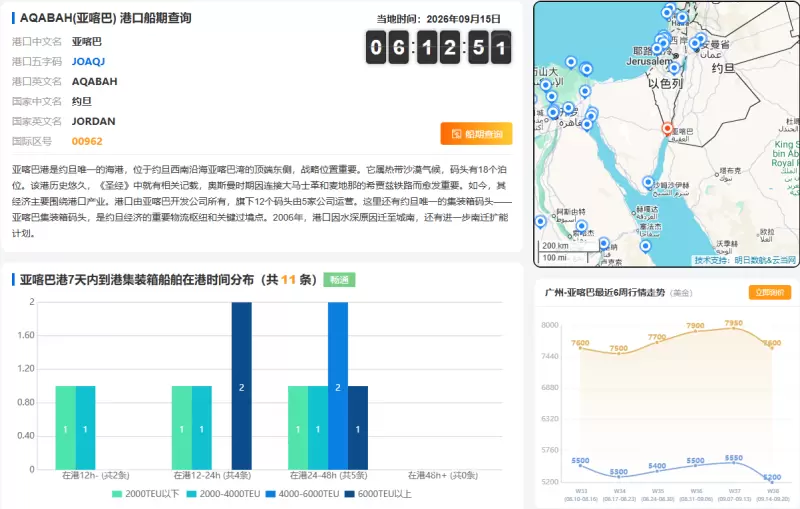Select the 5300 data point at W34
Image resolution: width=800 pixels, height=509 pixels.
point(619,476)
